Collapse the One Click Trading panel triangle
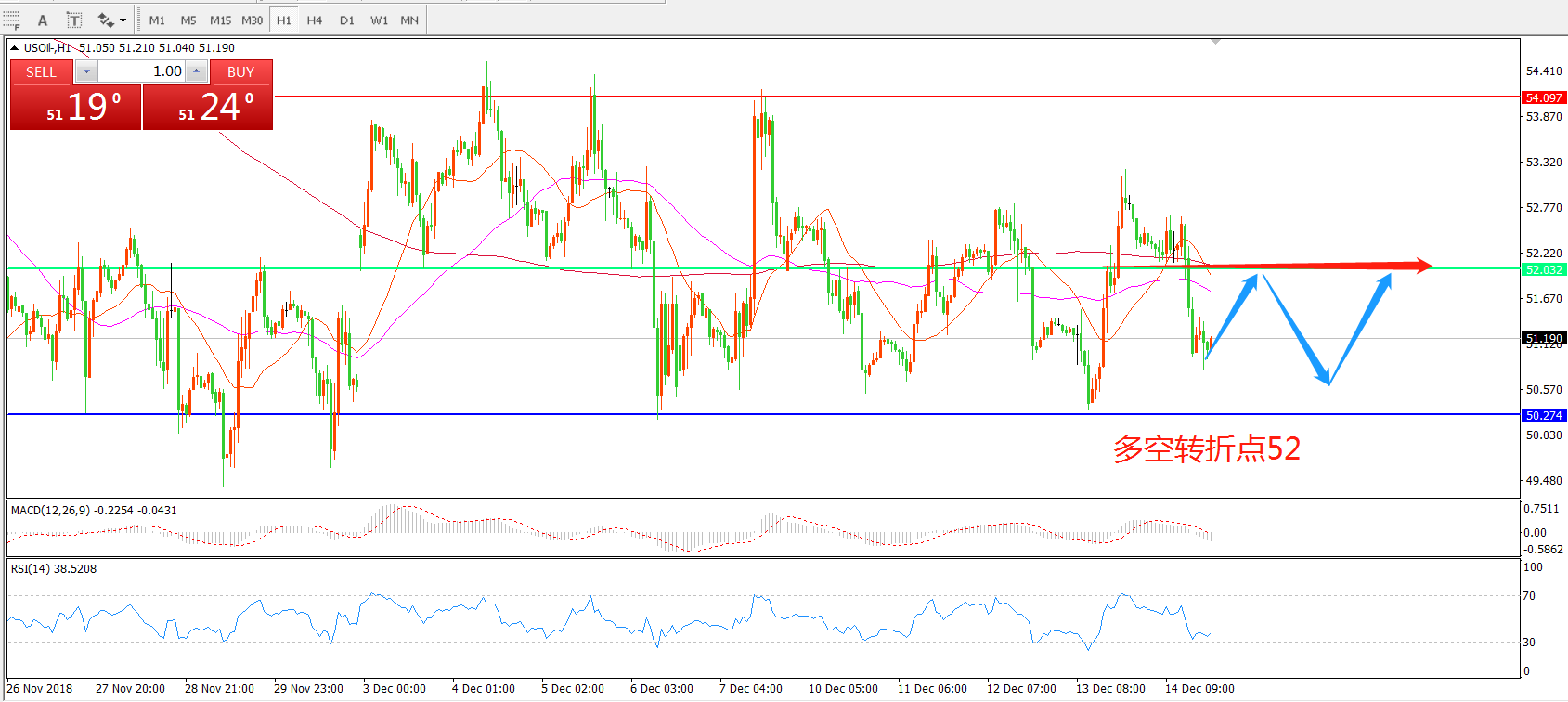Screen dimensions: 1568x702 click(15, 47)
